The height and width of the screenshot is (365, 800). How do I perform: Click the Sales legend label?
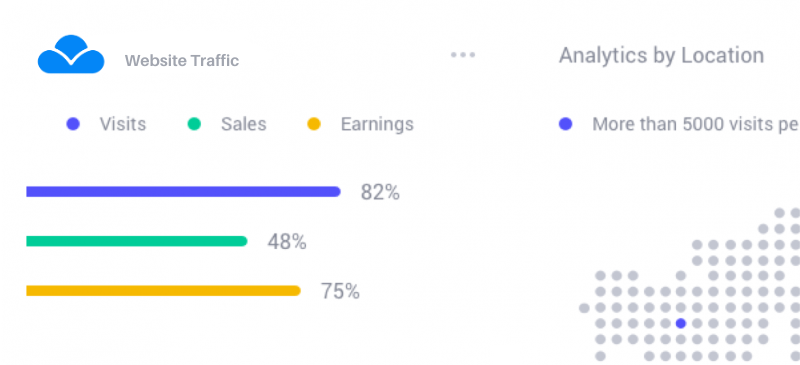(243, 124)
